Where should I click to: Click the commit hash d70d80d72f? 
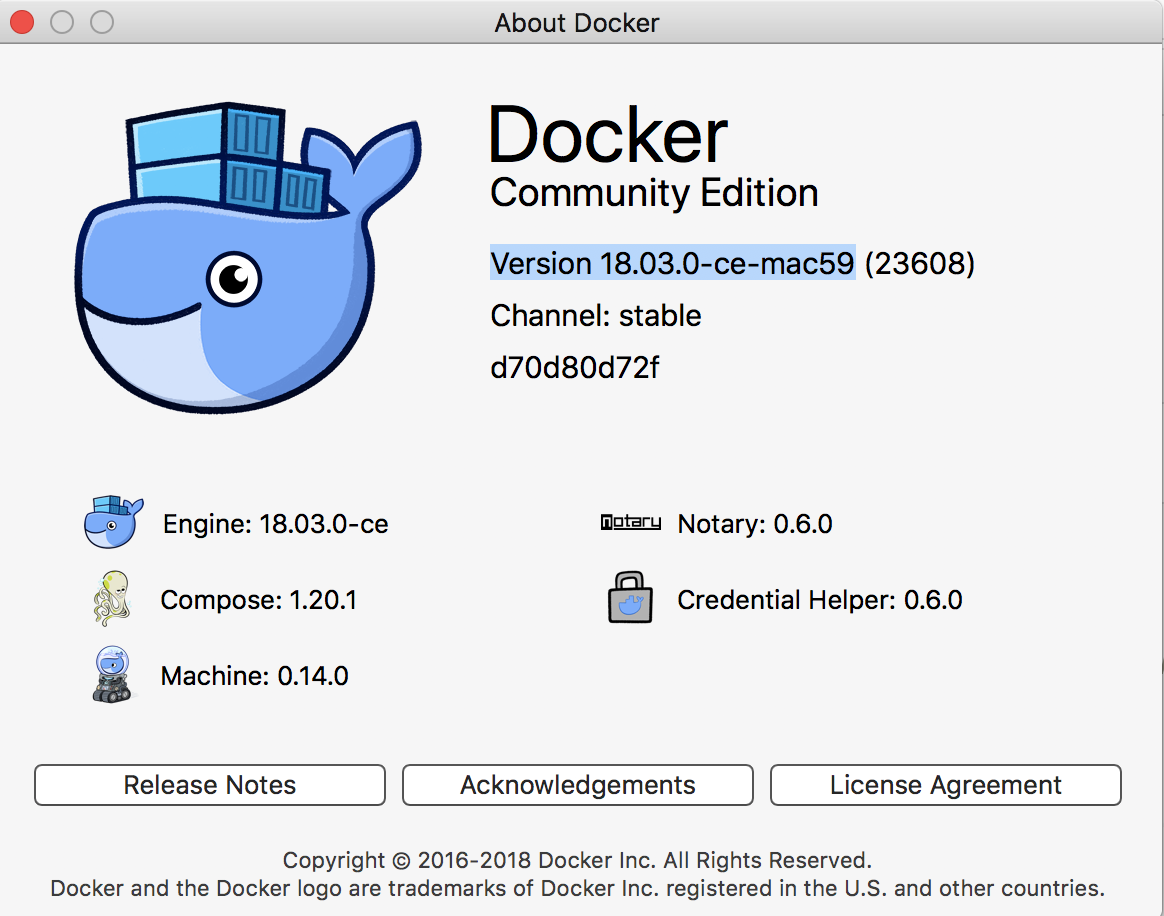tap(575, 367)
